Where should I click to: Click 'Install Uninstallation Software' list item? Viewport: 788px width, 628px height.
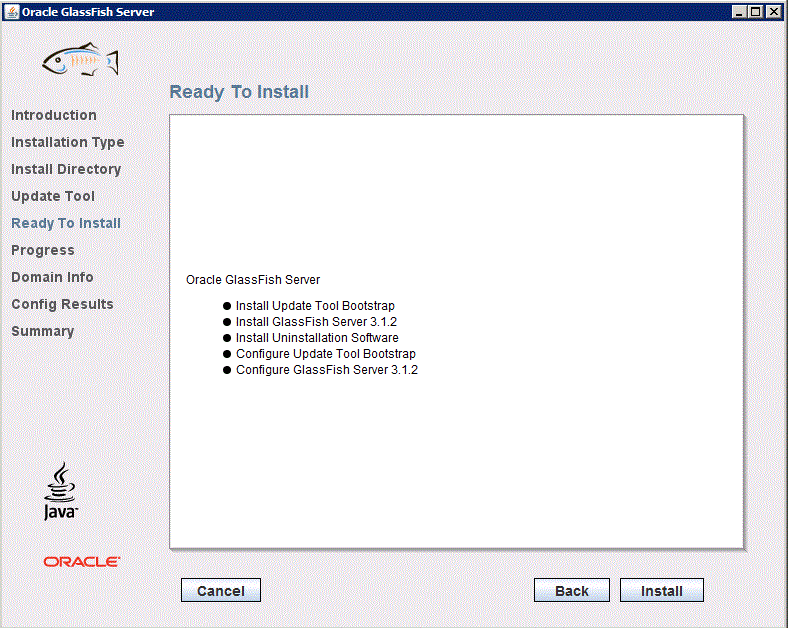click(x=311, y=338)
